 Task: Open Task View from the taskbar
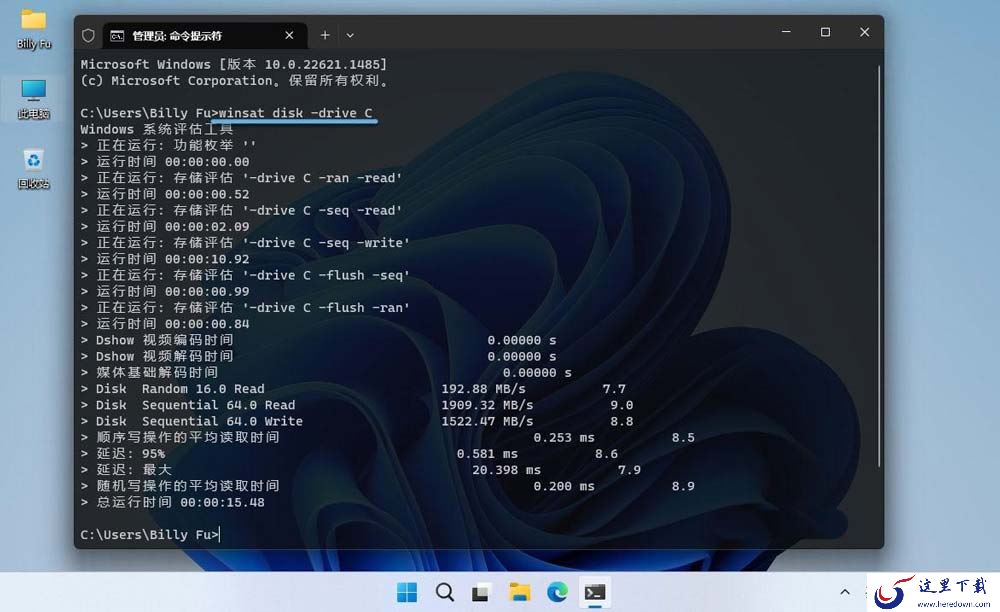tap(482, 592)
